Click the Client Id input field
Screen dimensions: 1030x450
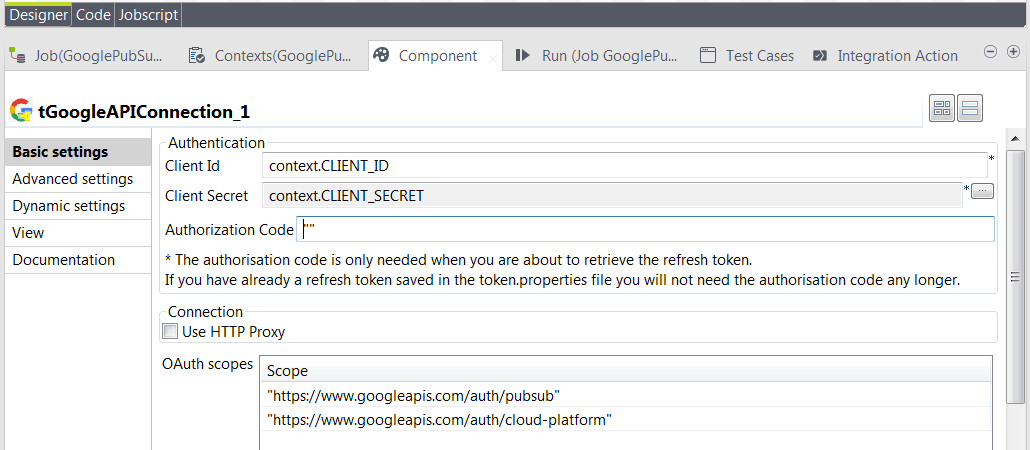[x=624, y=166]
